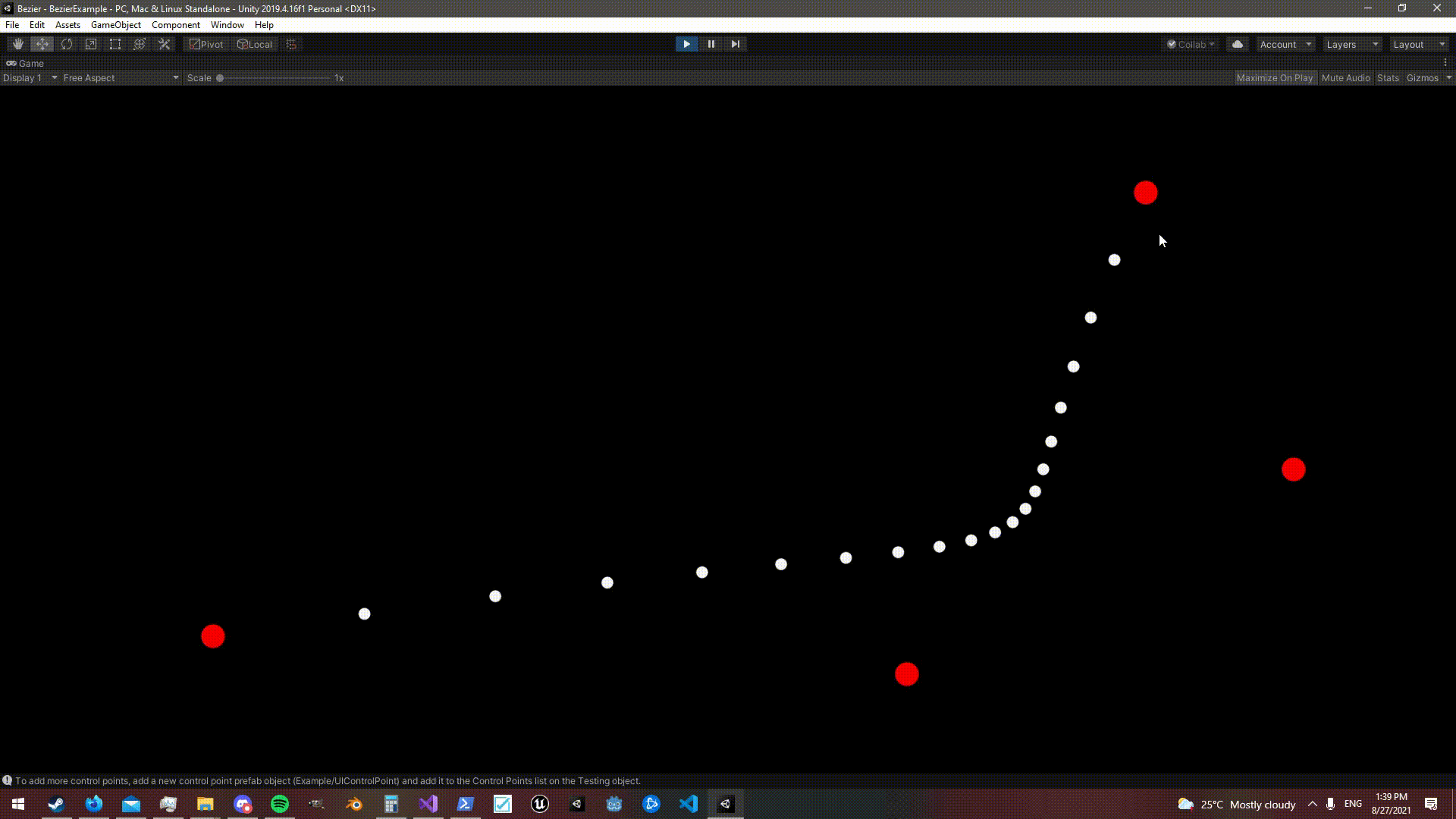Click the Scale slider handle
Image resolution: width=1456 pixels, height=819 pixels.
coord(220,78)
